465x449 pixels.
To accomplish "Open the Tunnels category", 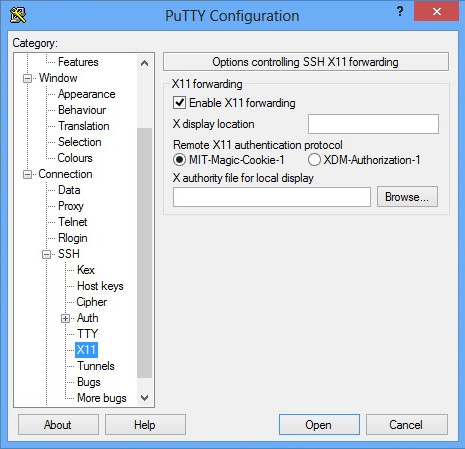I will (96, 366).
